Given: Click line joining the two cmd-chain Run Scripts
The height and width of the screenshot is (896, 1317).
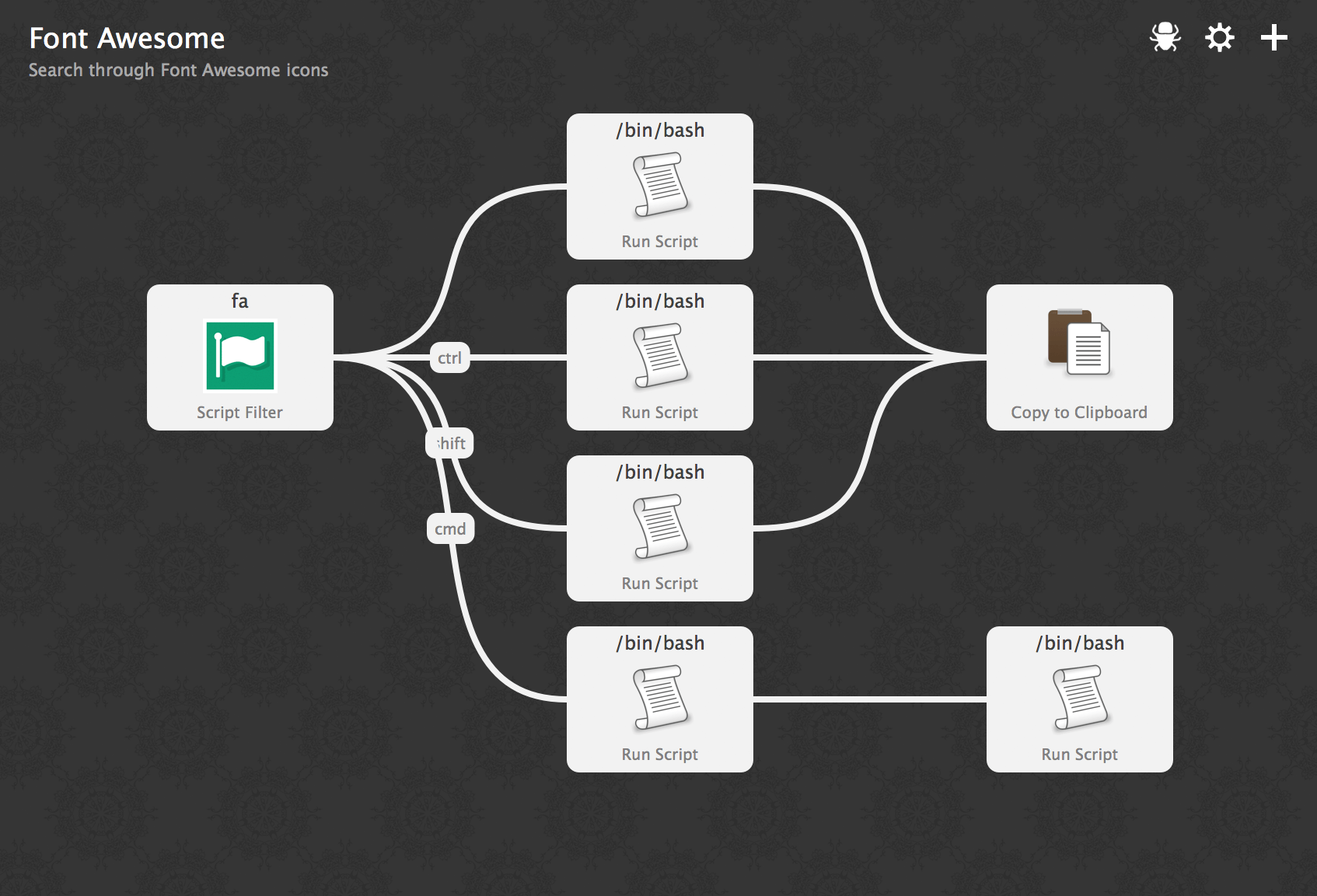Looking at the screenshot, I should [869, 699].
